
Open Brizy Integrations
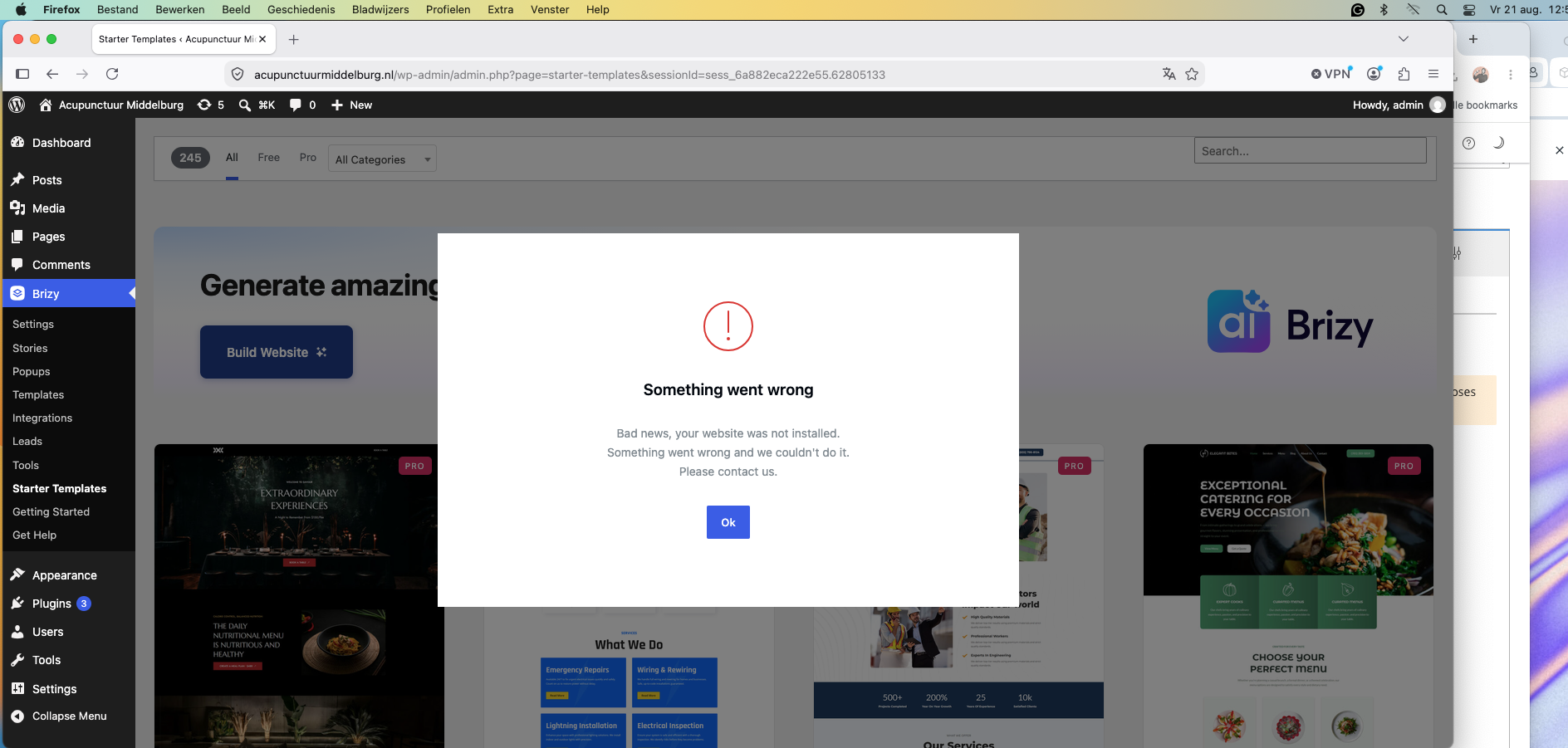click(x=42, y=418)
